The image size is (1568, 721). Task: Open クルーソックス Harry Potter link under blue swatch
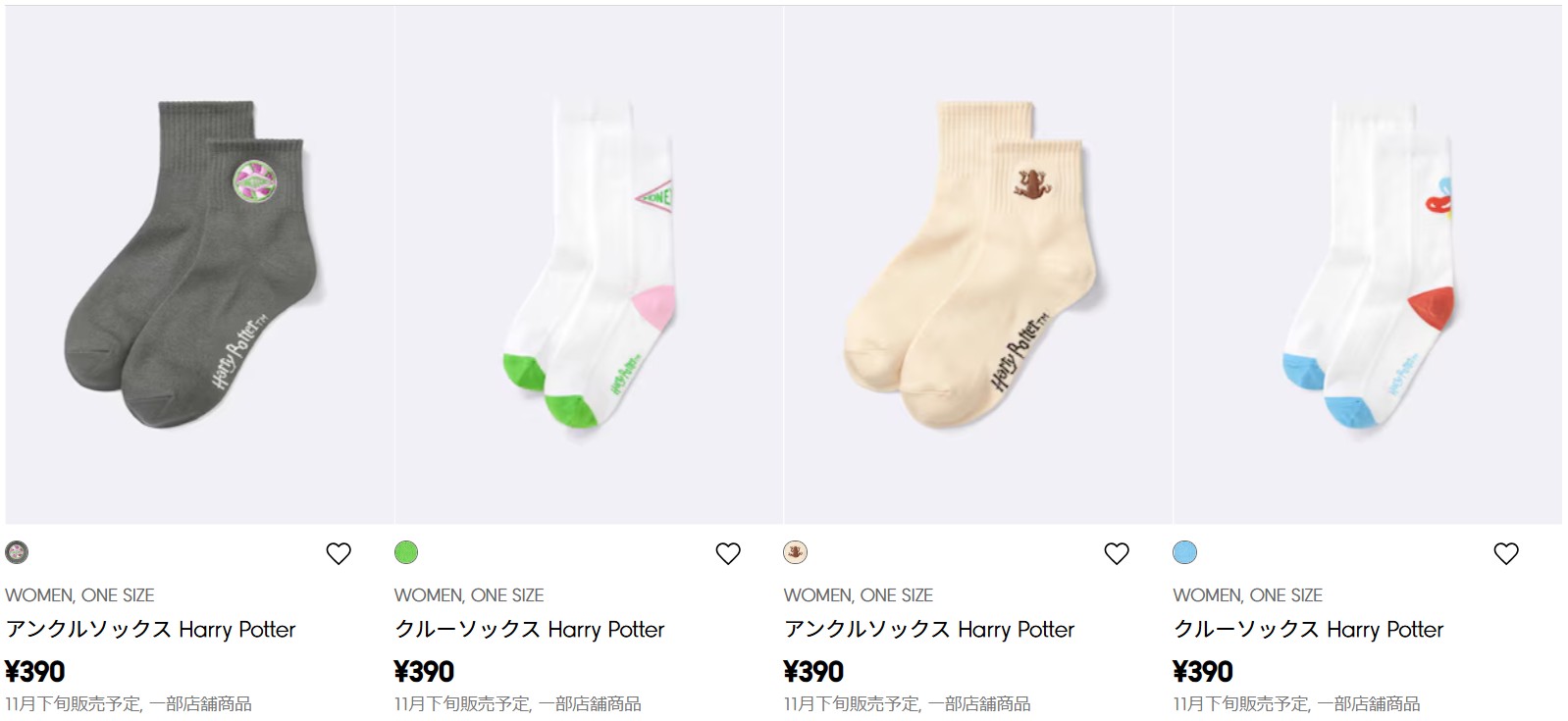coord(1309,630)
